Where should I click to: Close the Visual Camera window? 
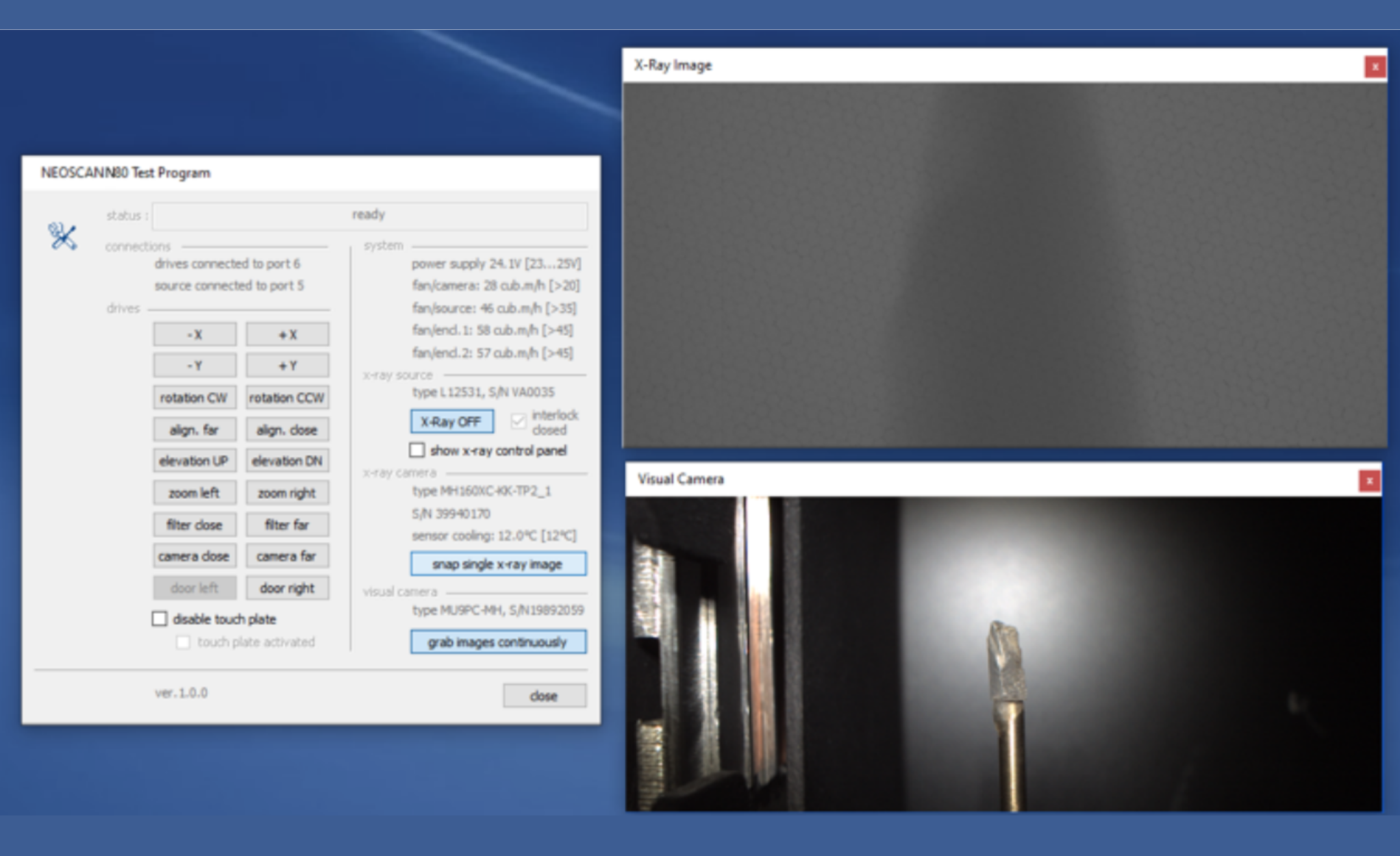pos(1369,481)
